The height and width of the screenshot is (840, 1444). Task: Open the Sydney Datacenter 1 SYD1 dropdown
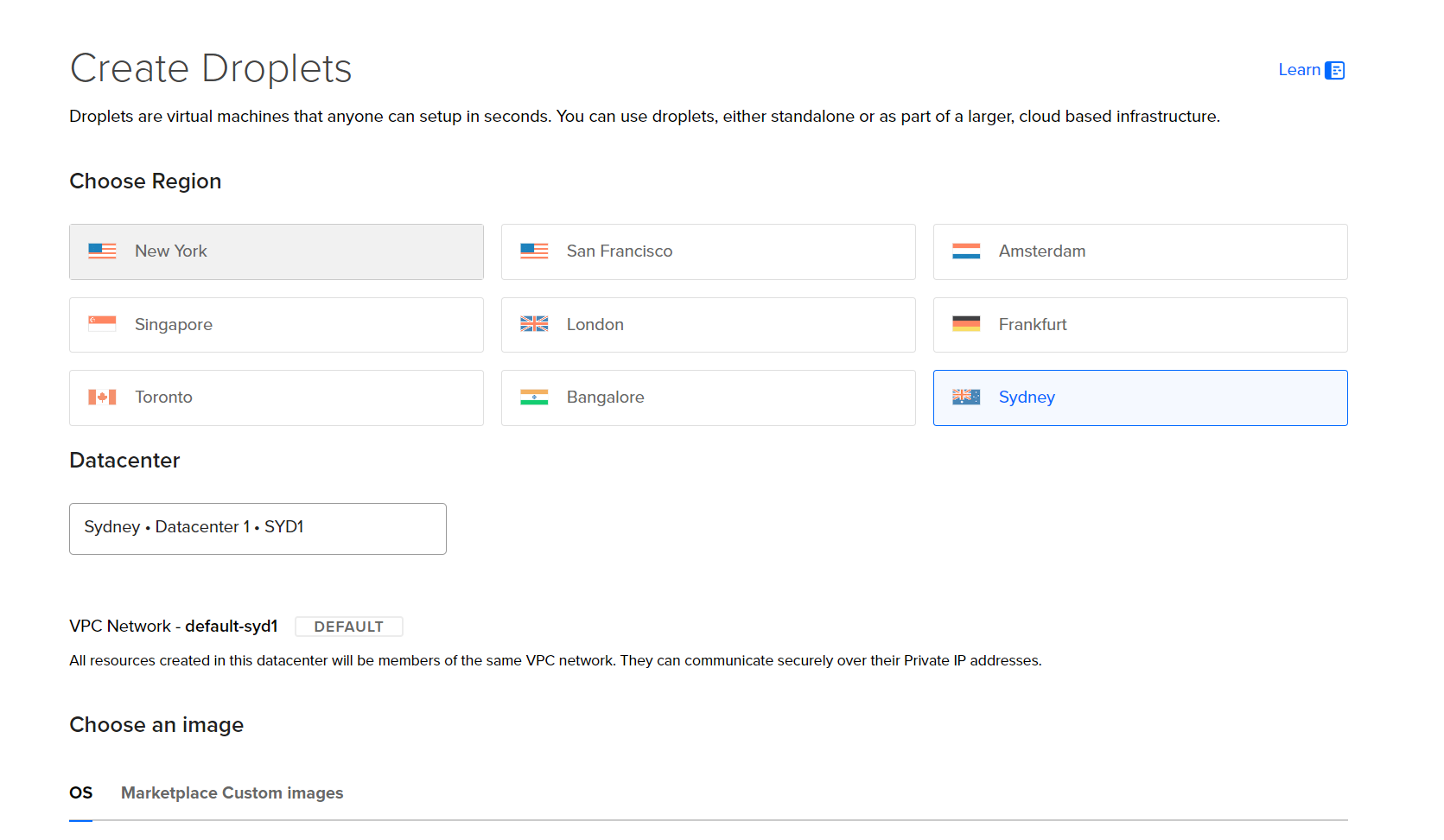pyautogui.click(x=258, y=528)
